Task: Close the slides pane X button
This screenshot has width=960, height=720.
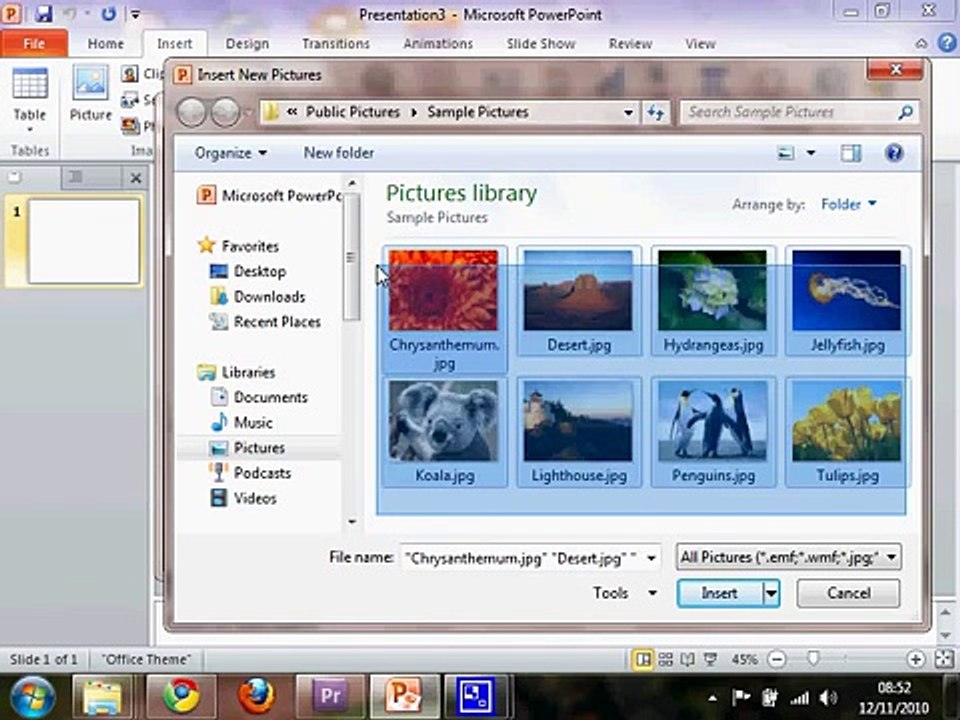Action: 136,178
